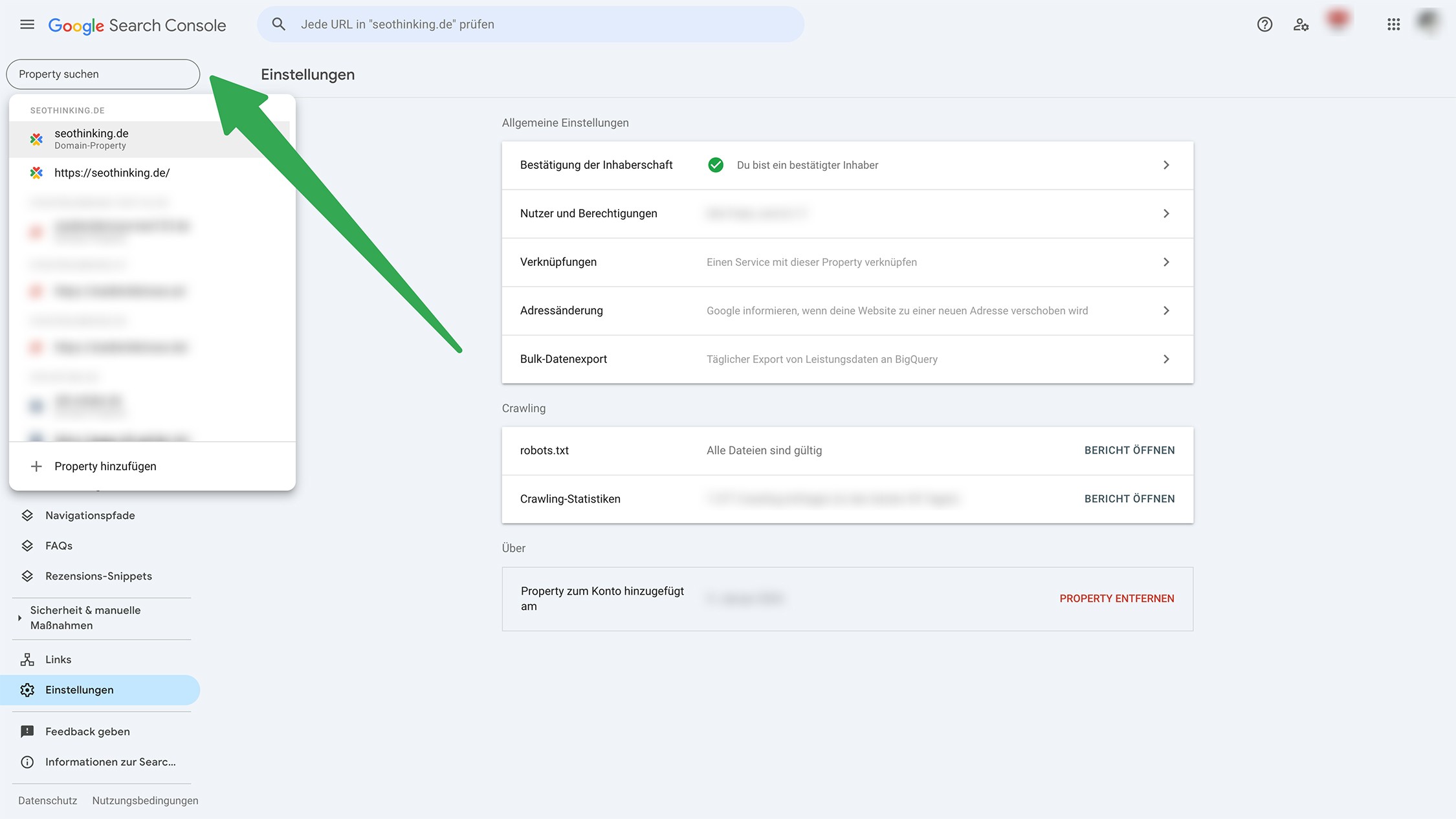Open the hamburger main menu
This screenshot has width=1456, height=819.
(27, 25)
